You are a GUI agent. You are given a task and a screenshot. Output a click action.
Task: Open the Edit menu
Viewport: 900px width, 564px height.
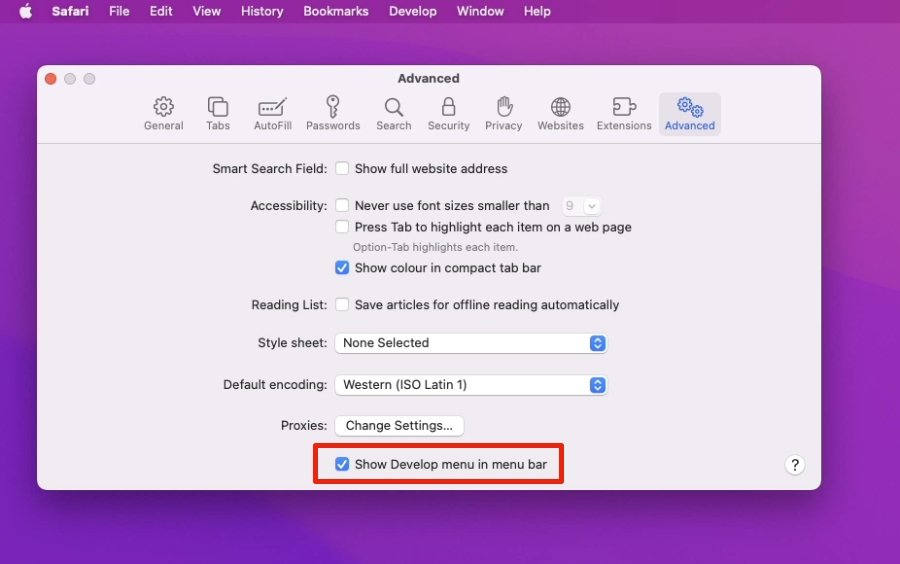(x=161, y=11)
